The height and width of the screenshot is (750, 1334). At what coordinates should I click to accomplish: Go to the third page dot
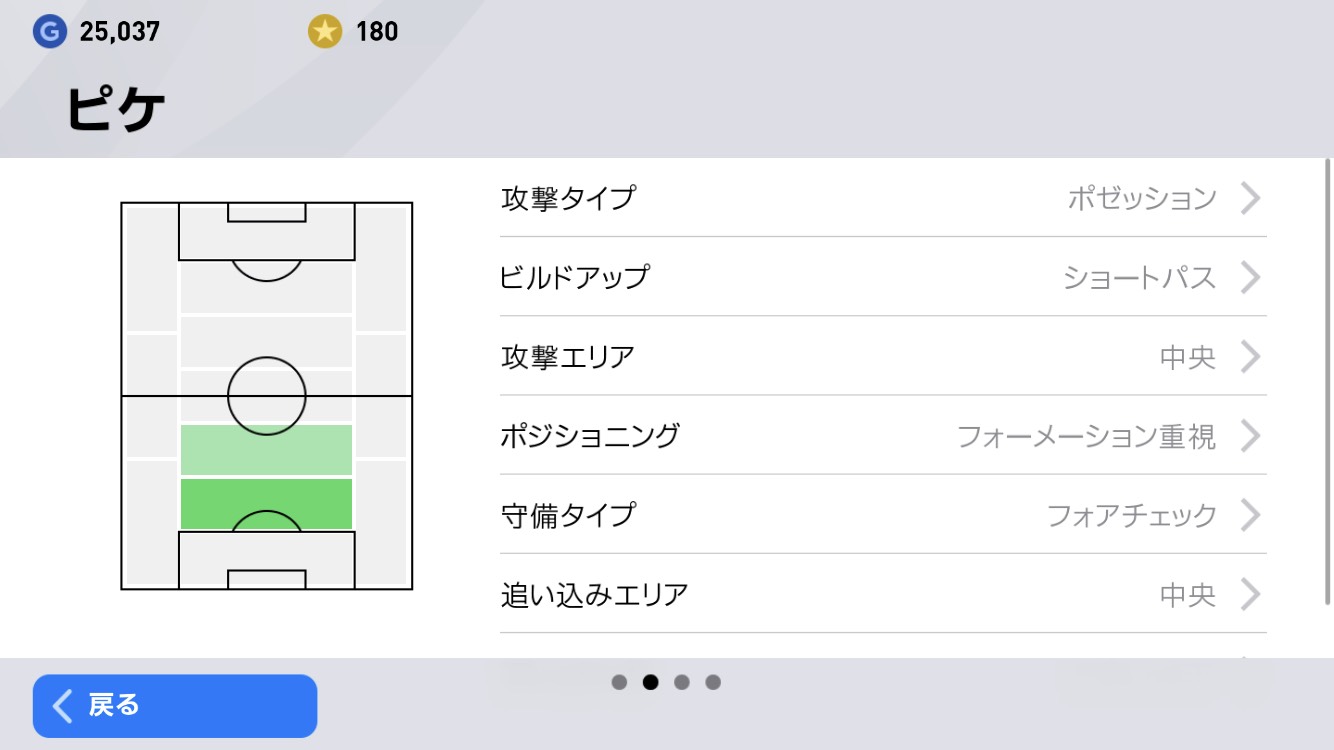[x=682, y=682]
